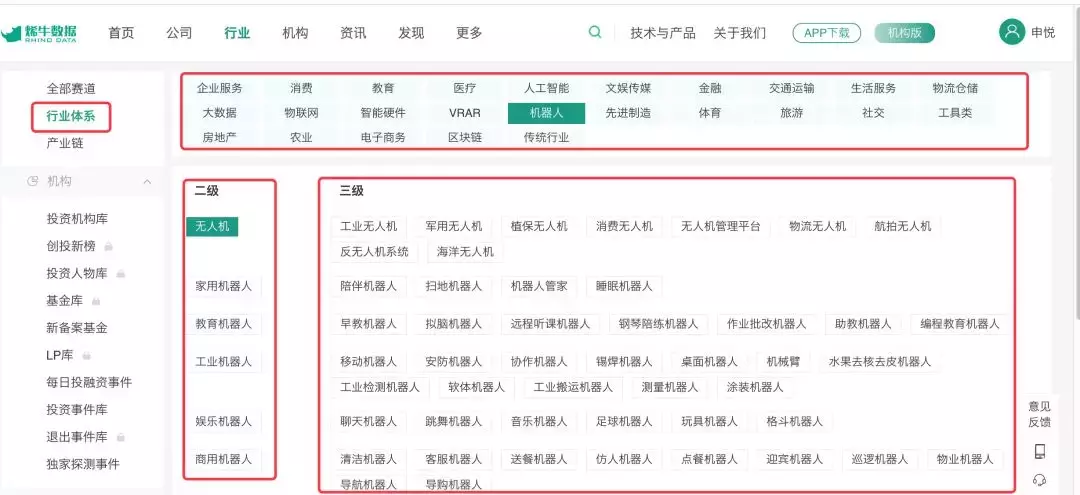Image resolution: width=1080 pixels, height=495 pixels.
Task: Open 公司 in top navigation
Action: (x=179, y=33)
